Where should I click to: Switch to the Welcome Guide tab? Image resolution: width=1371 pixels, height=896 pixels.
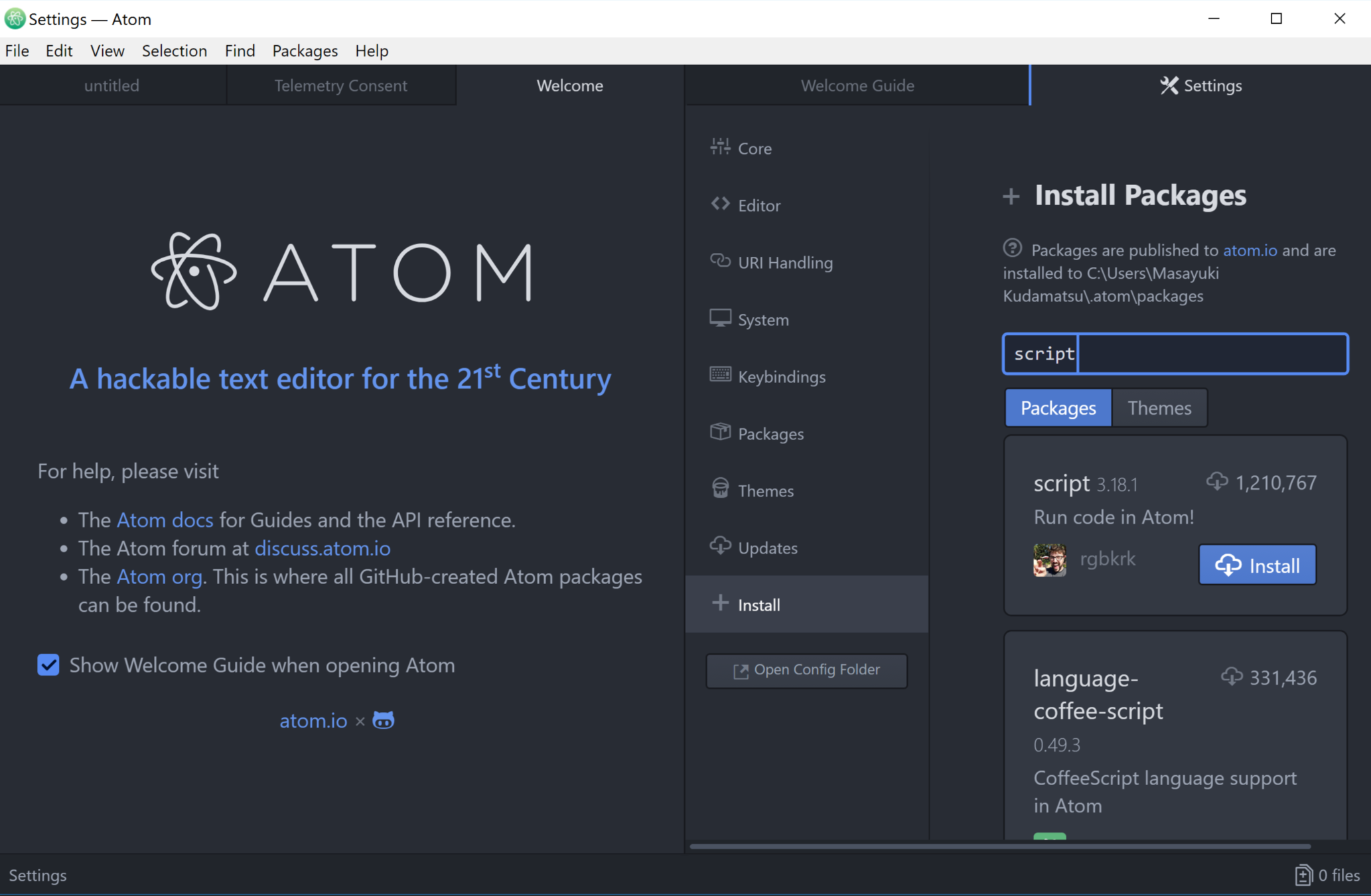pos(857,86)
